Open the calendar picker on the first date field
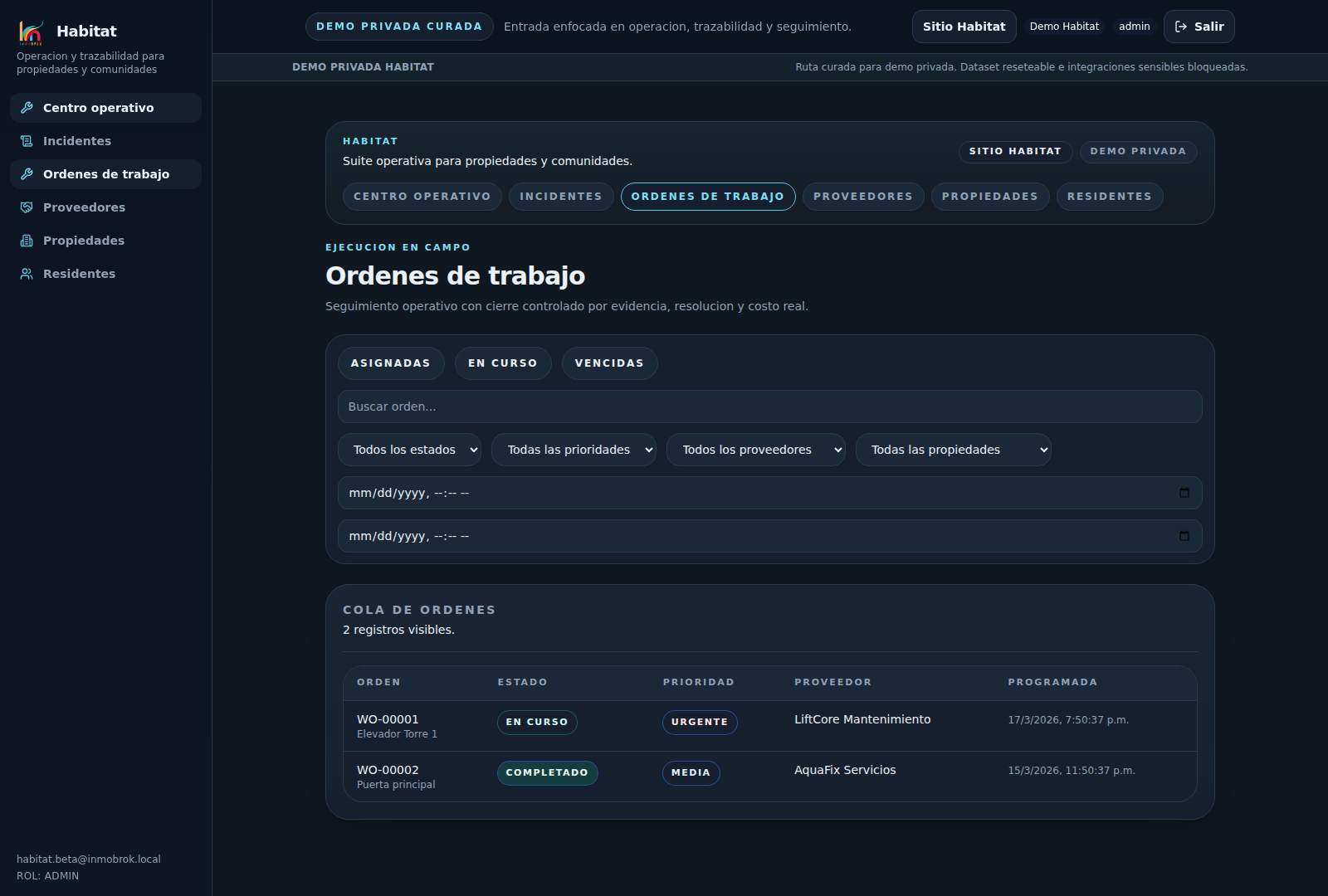1328x896 pixels. (1184, 492)
